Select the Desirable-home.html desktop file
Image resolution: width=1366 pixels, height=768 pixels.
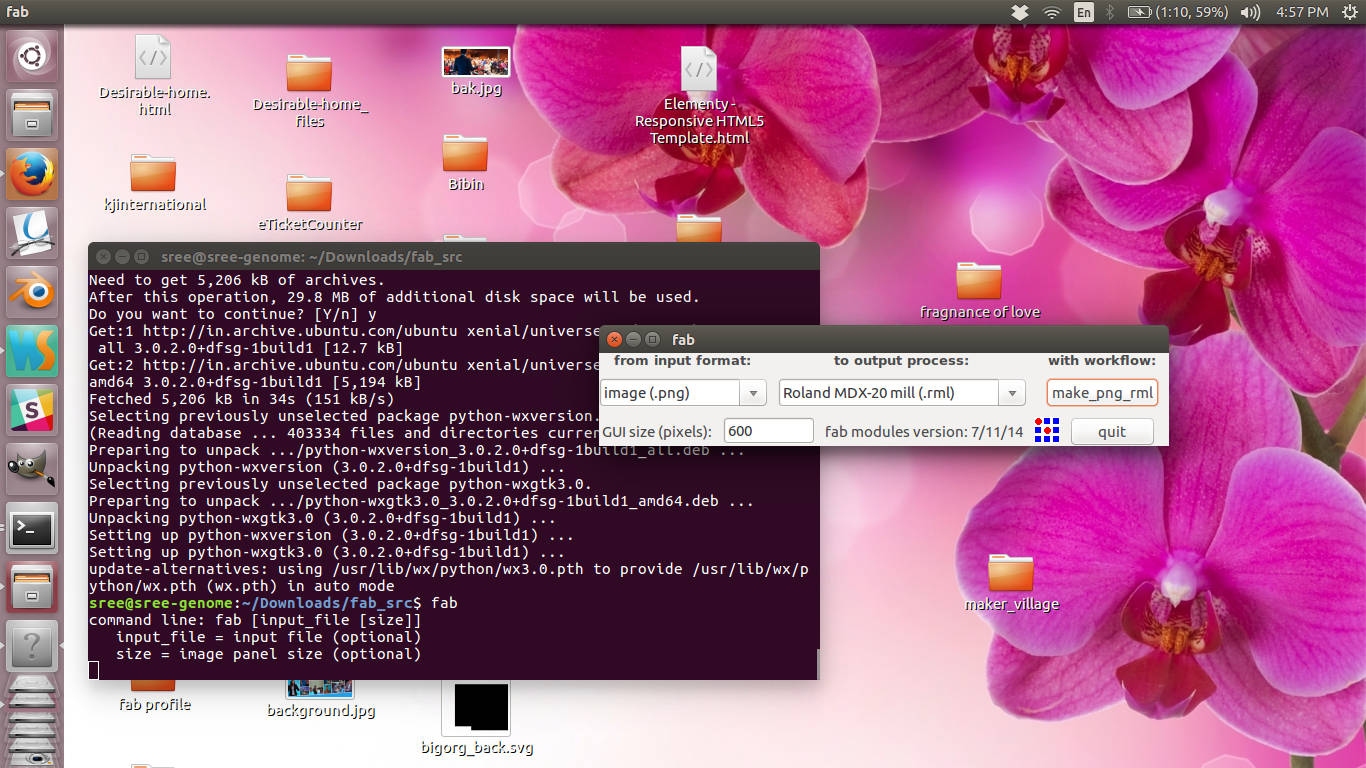click(x=154, y=76)
